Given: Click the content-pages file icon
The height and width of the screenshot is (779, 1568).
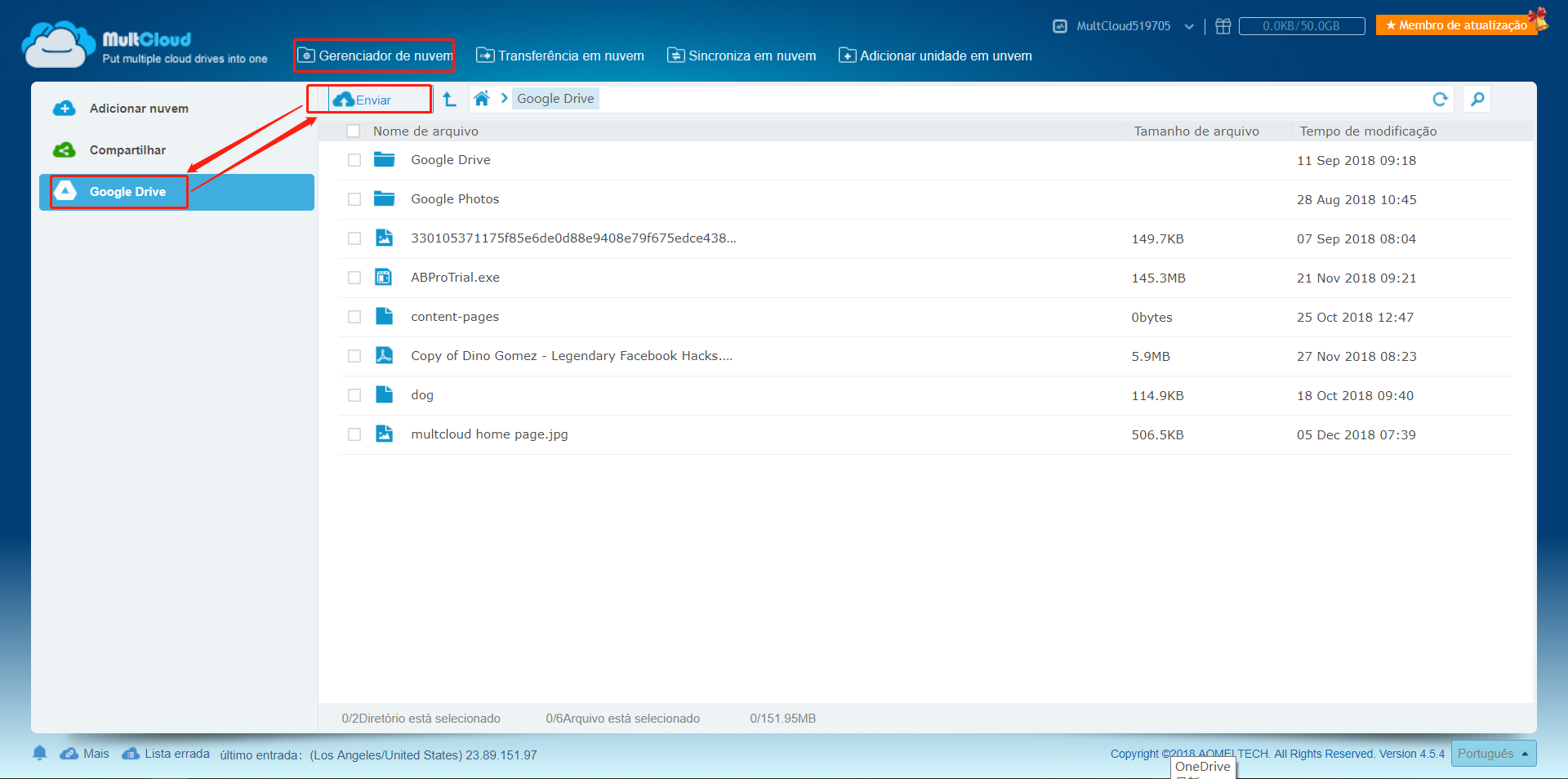Looking at the screenshot, I should tap(384, 316).
